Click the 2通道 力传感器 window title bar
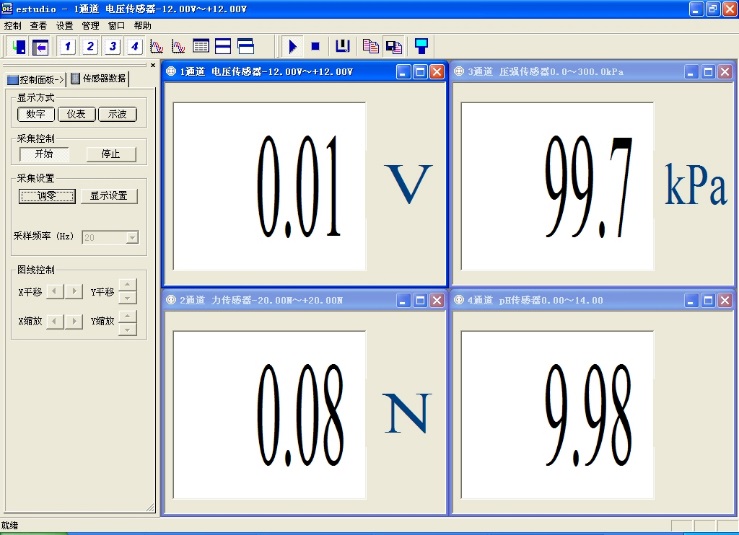The width and height of the screenshot is (739, 535). click(x=280, y=300)
